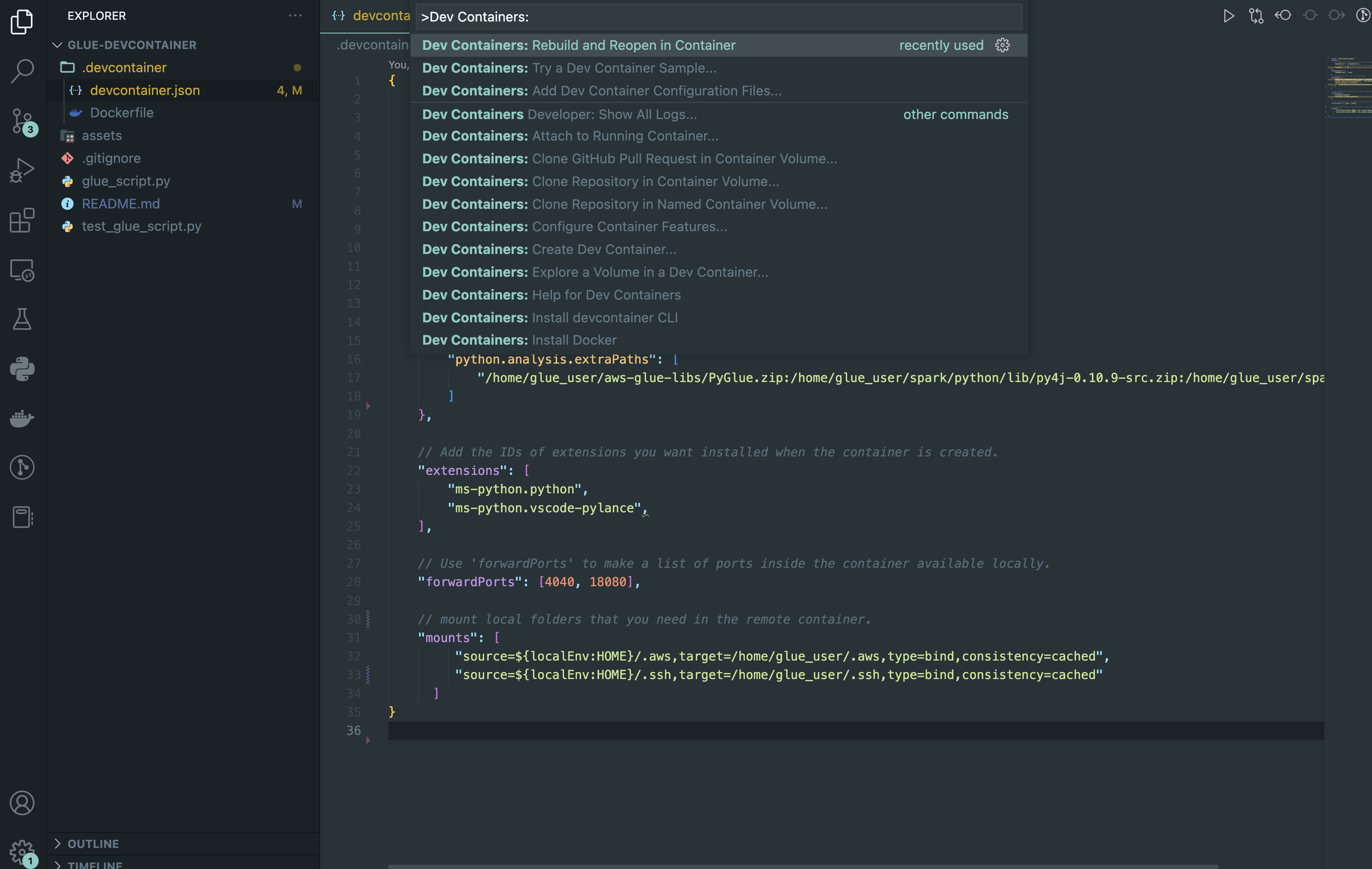Open the Python view in activity bar

pos(22,369)
